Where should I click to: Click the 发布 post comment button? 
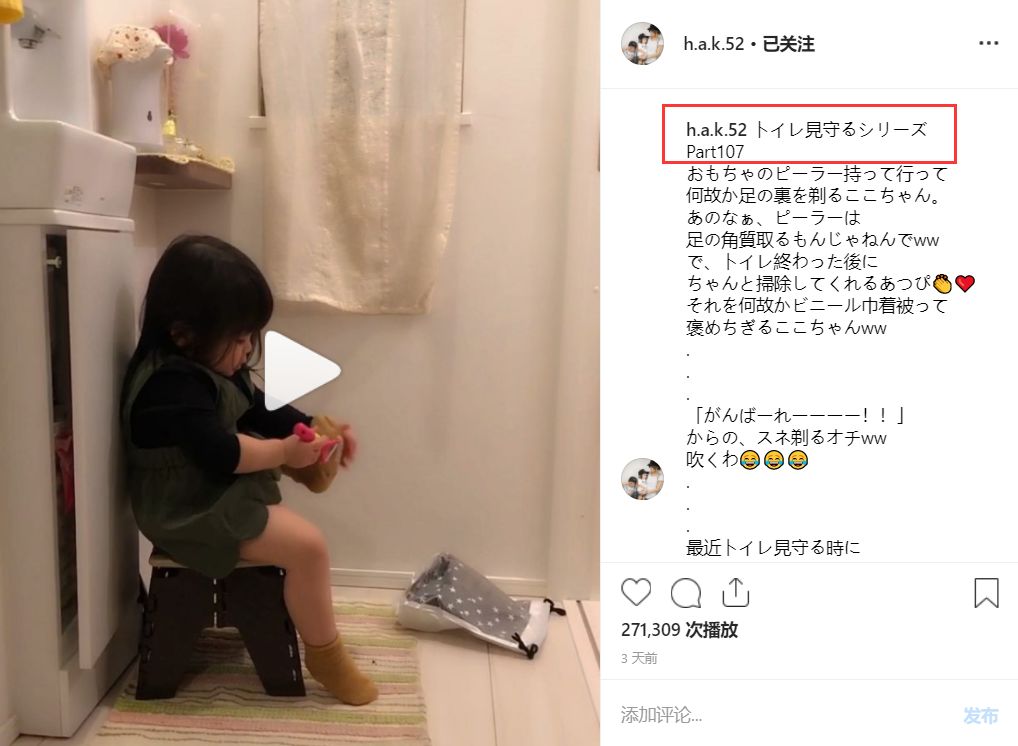pos(980,715)
